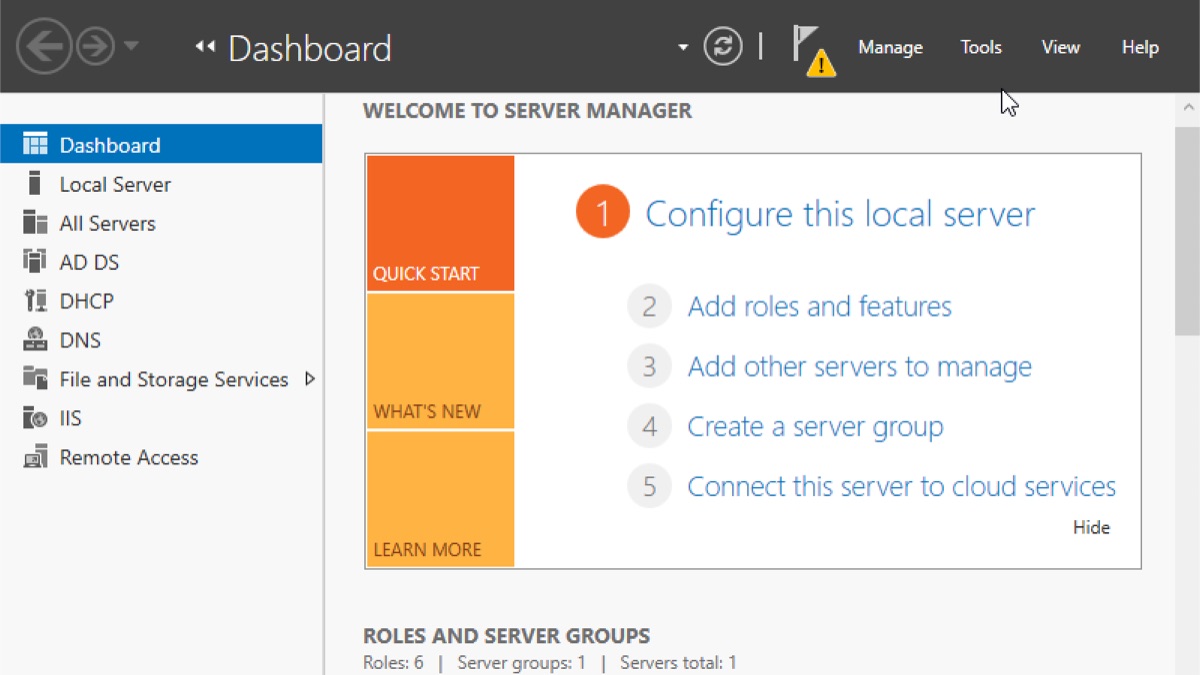Click the DNS role icon
The width and height of the screenshot is (1200, 675).
[x=35, y=340]
